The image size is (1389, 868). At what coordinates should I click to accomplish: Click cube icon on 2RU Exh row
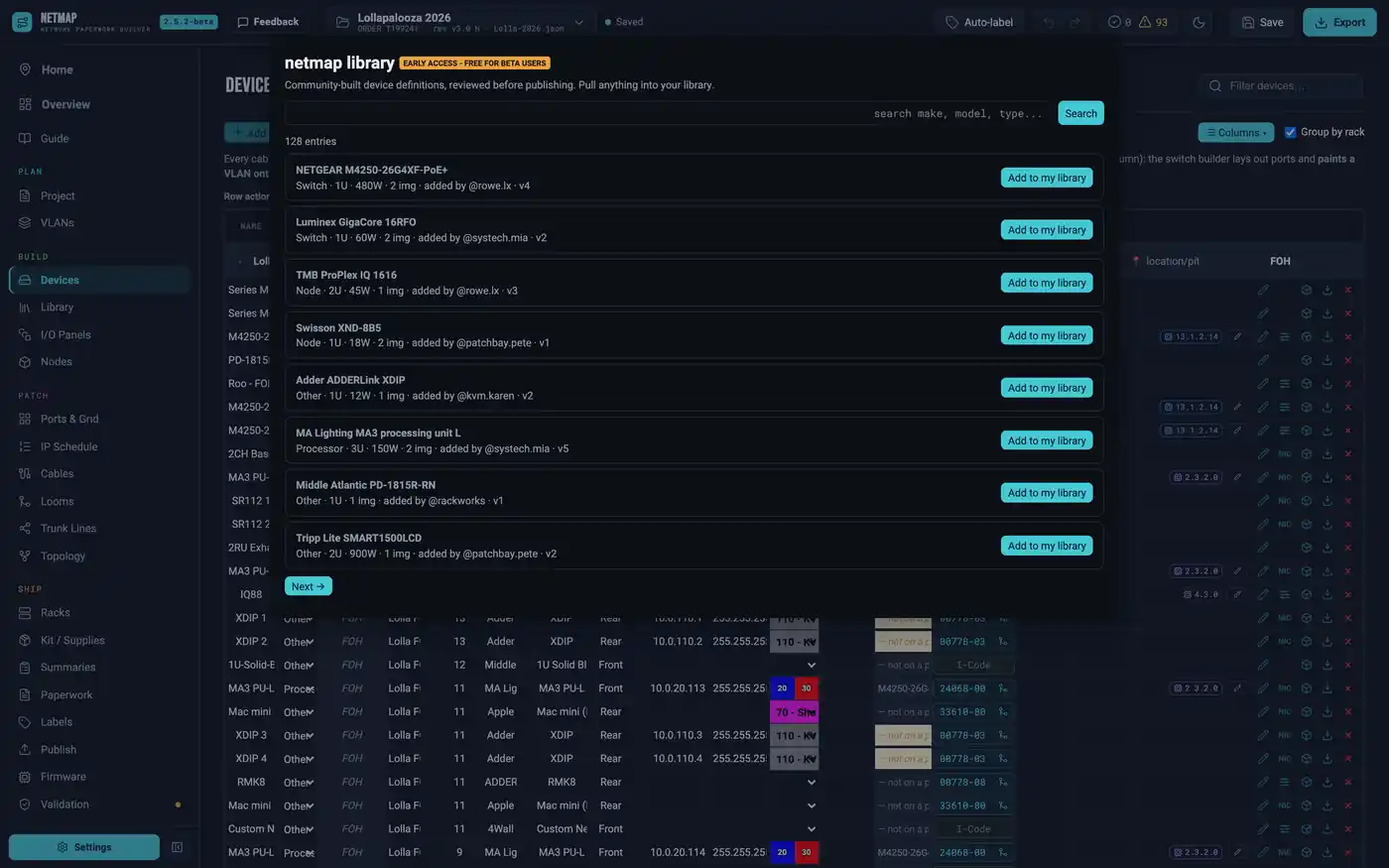click(1307, 548)
